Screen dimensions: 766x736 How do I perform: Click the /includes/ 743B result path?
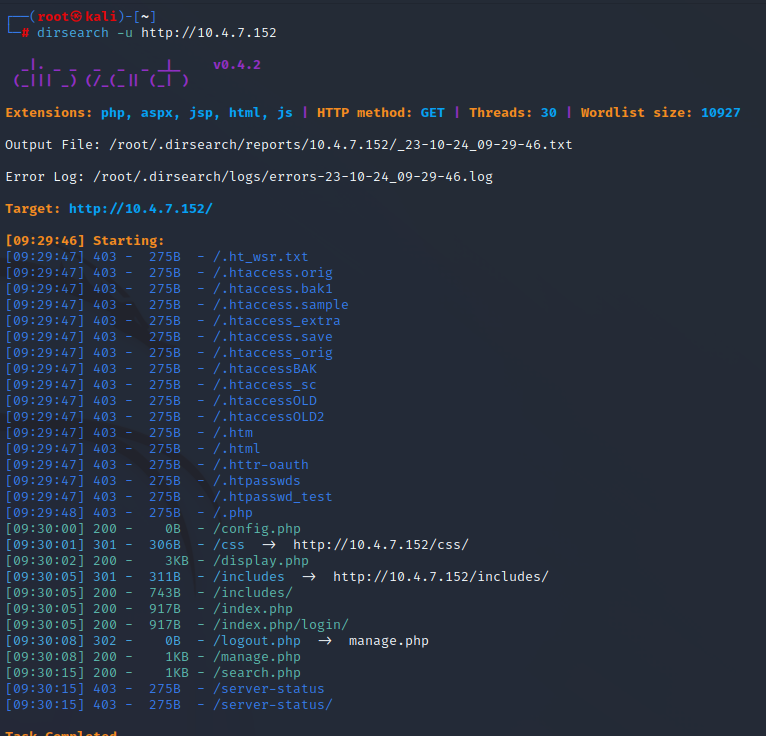pyautogui.click(x=253, y=593)
